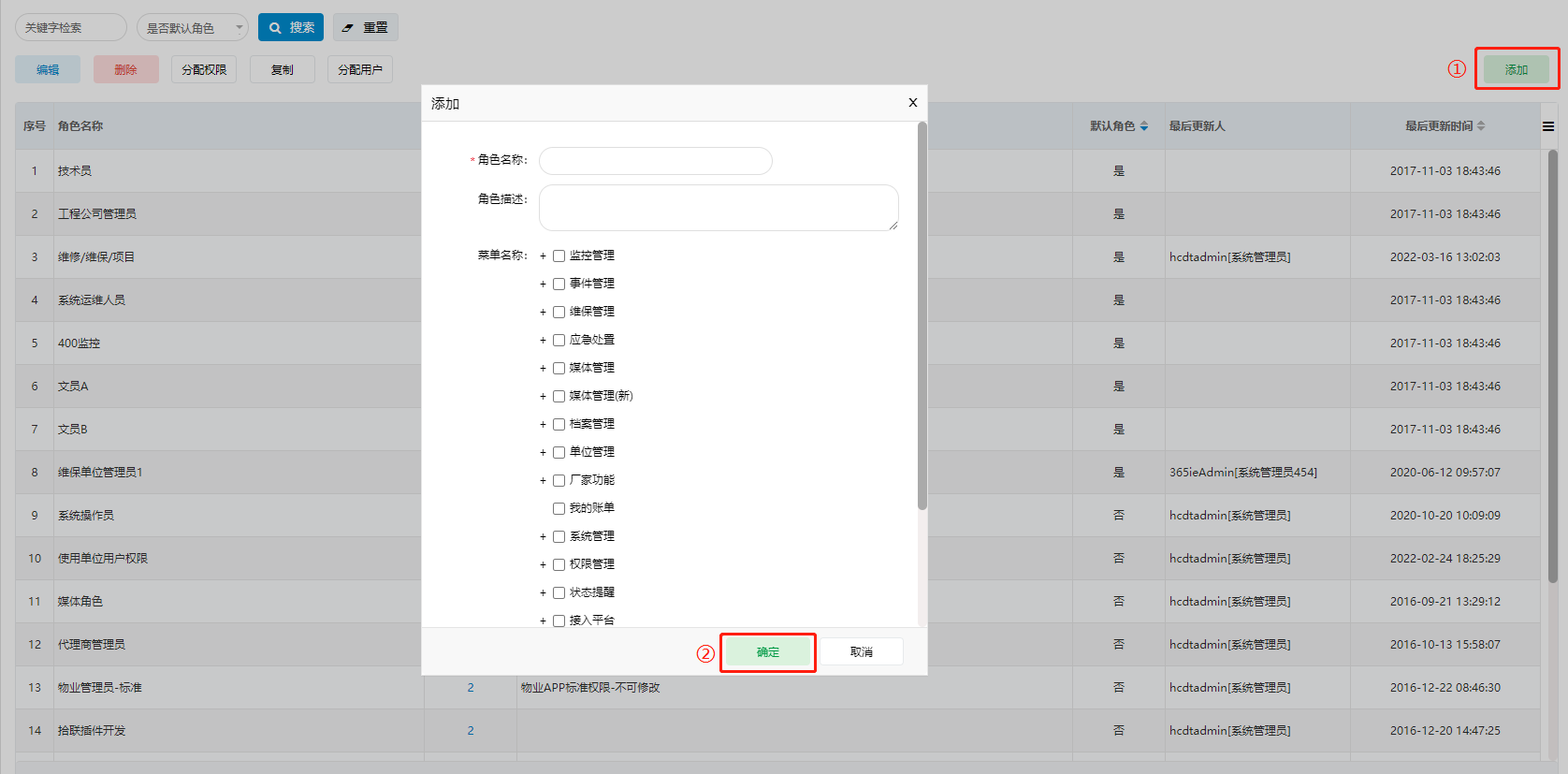Sort by the 最后更新时间 column arrows

pos(1481,126)
